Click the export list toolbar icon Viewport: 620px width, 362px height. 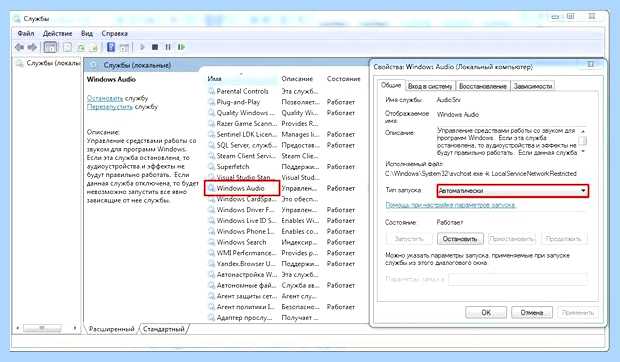pos(94,48)
